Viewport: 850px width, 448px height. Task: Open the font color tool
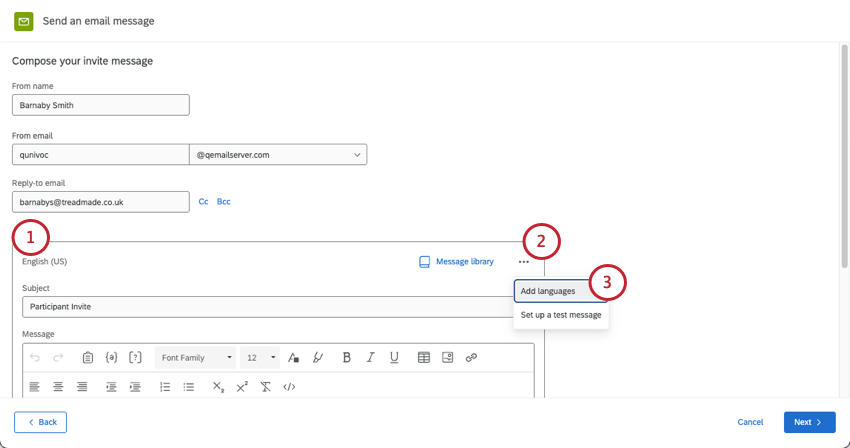(x=293, y=357)
